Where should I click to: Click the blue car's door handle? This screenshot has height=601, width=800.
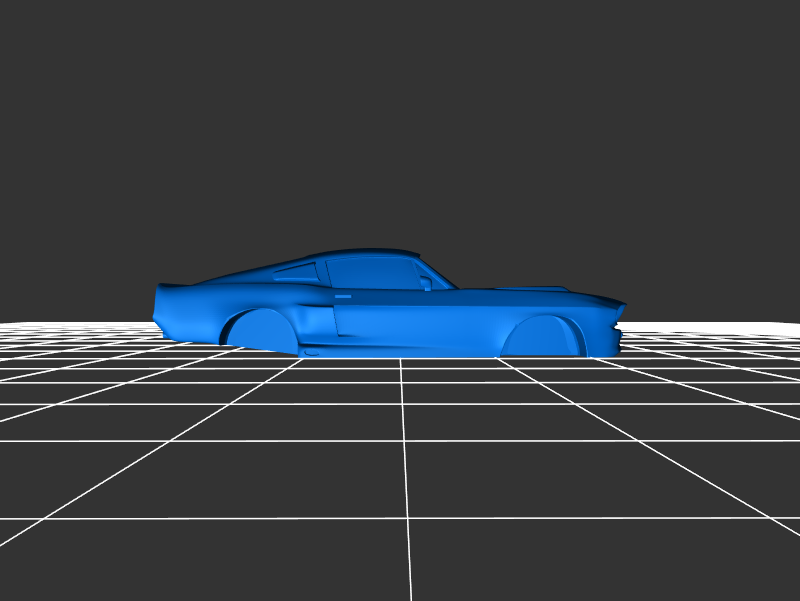pyautogui.click(x=343, y=297)
